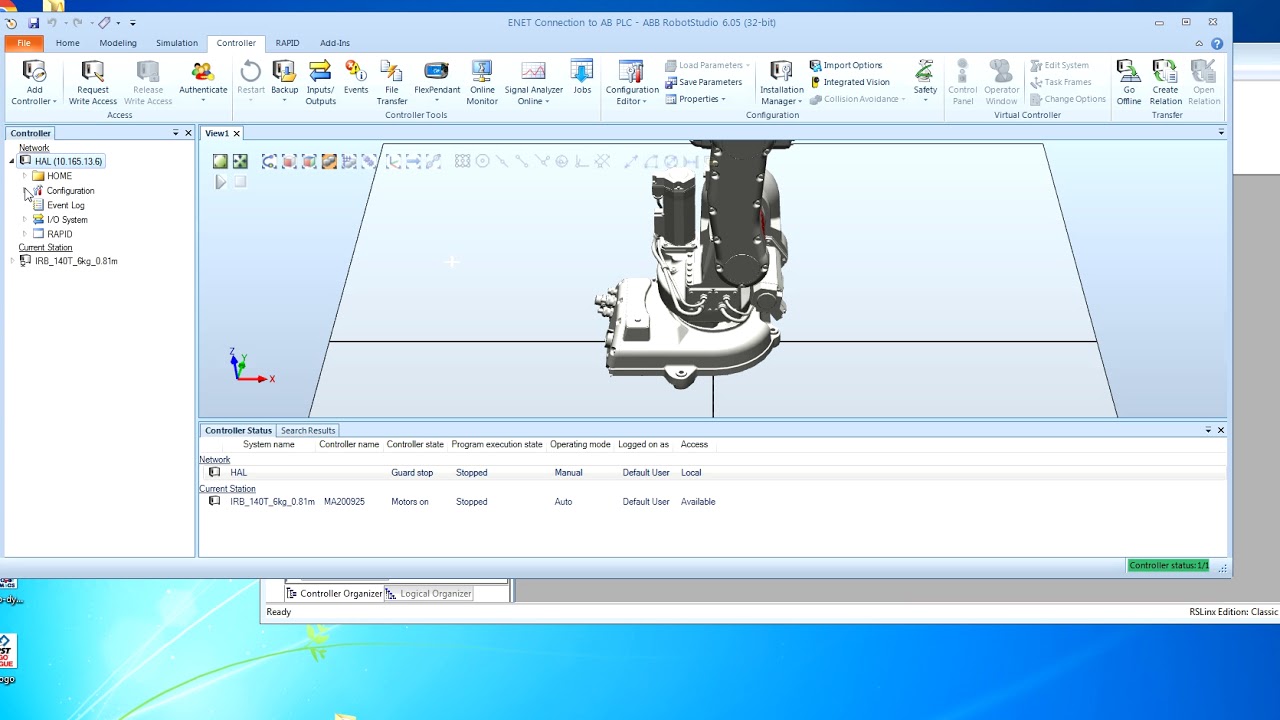
Task: Open the Configuration Editor
Action: point(632,83)
